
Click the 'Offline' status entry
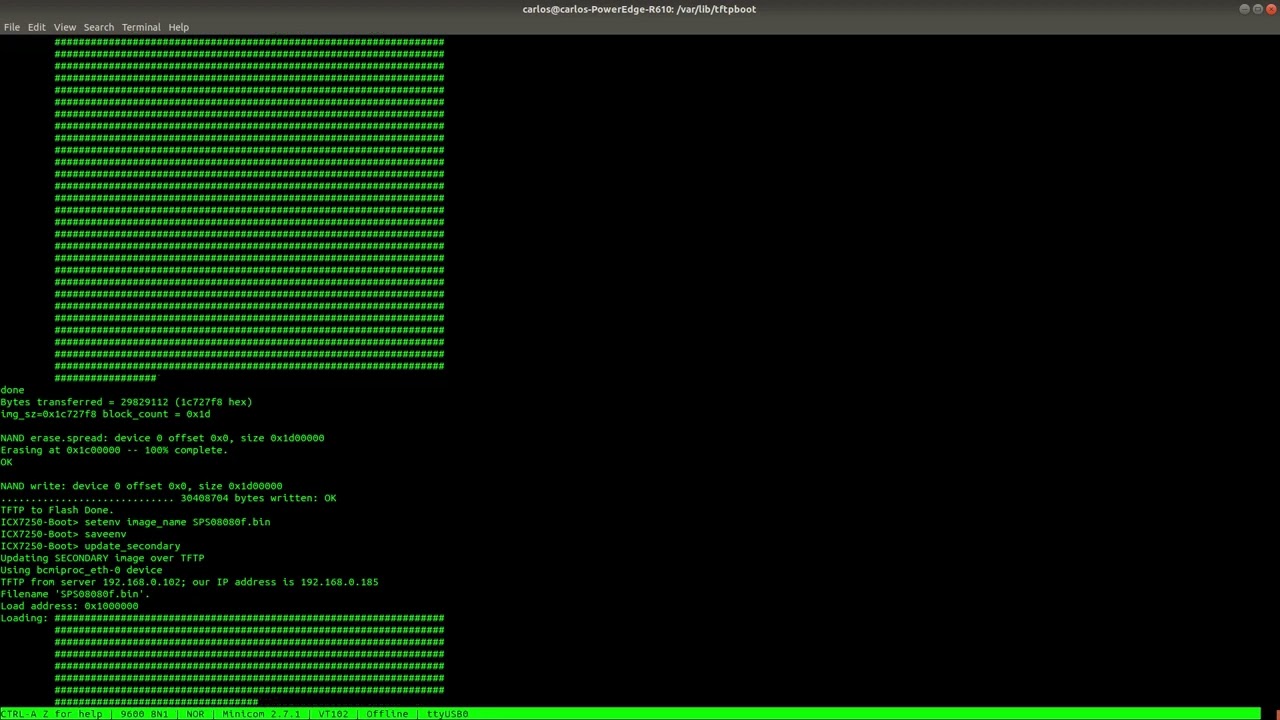point(387,714)
